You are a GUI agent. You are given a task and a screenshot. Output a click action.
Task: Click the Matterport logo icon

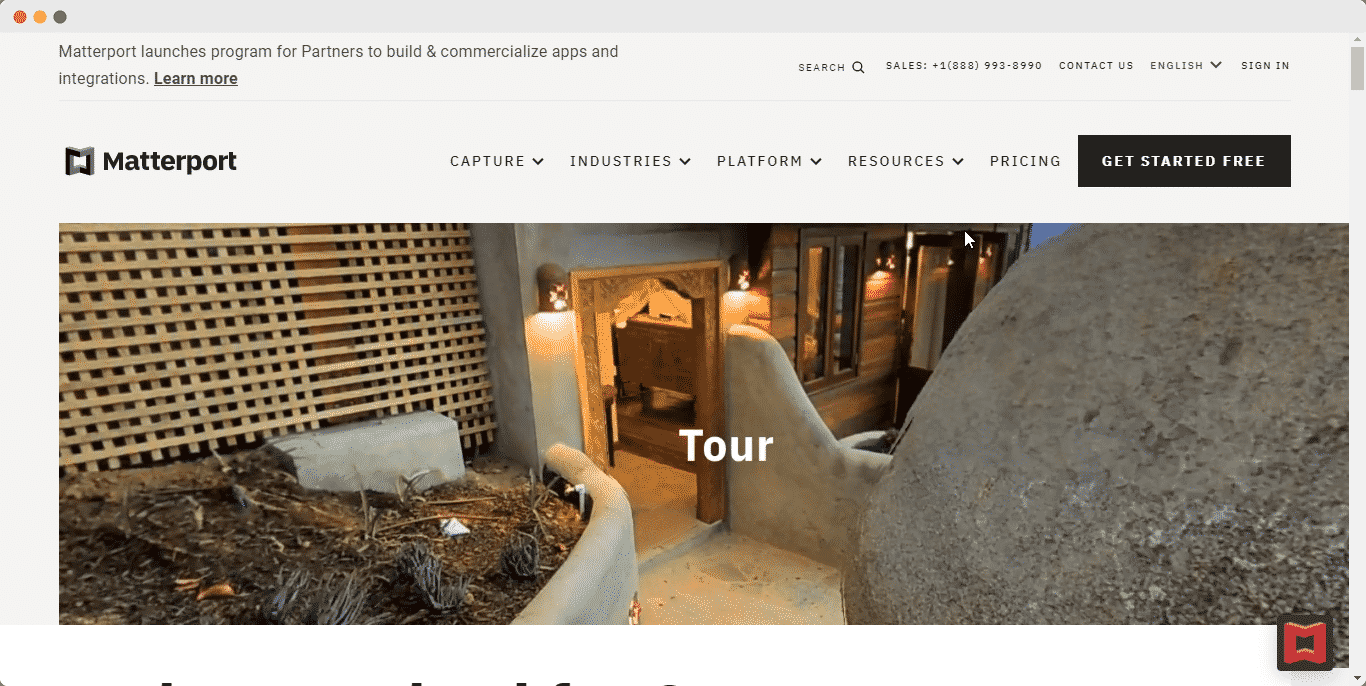[x=80, y=161]
